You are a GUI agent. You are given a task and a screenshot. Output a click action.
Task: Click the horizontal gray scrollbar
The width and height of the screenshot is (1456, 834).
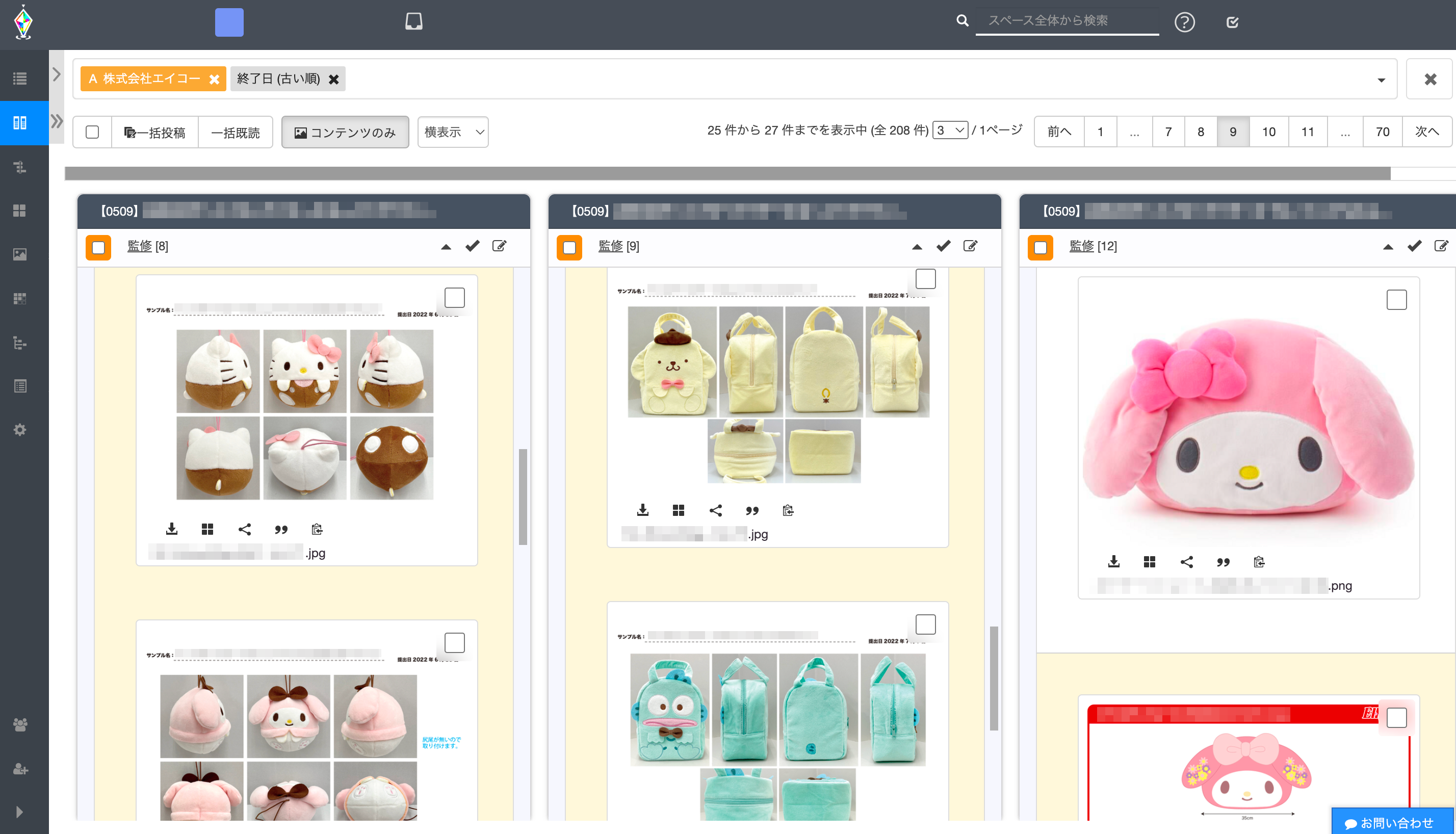coord(727,173)
